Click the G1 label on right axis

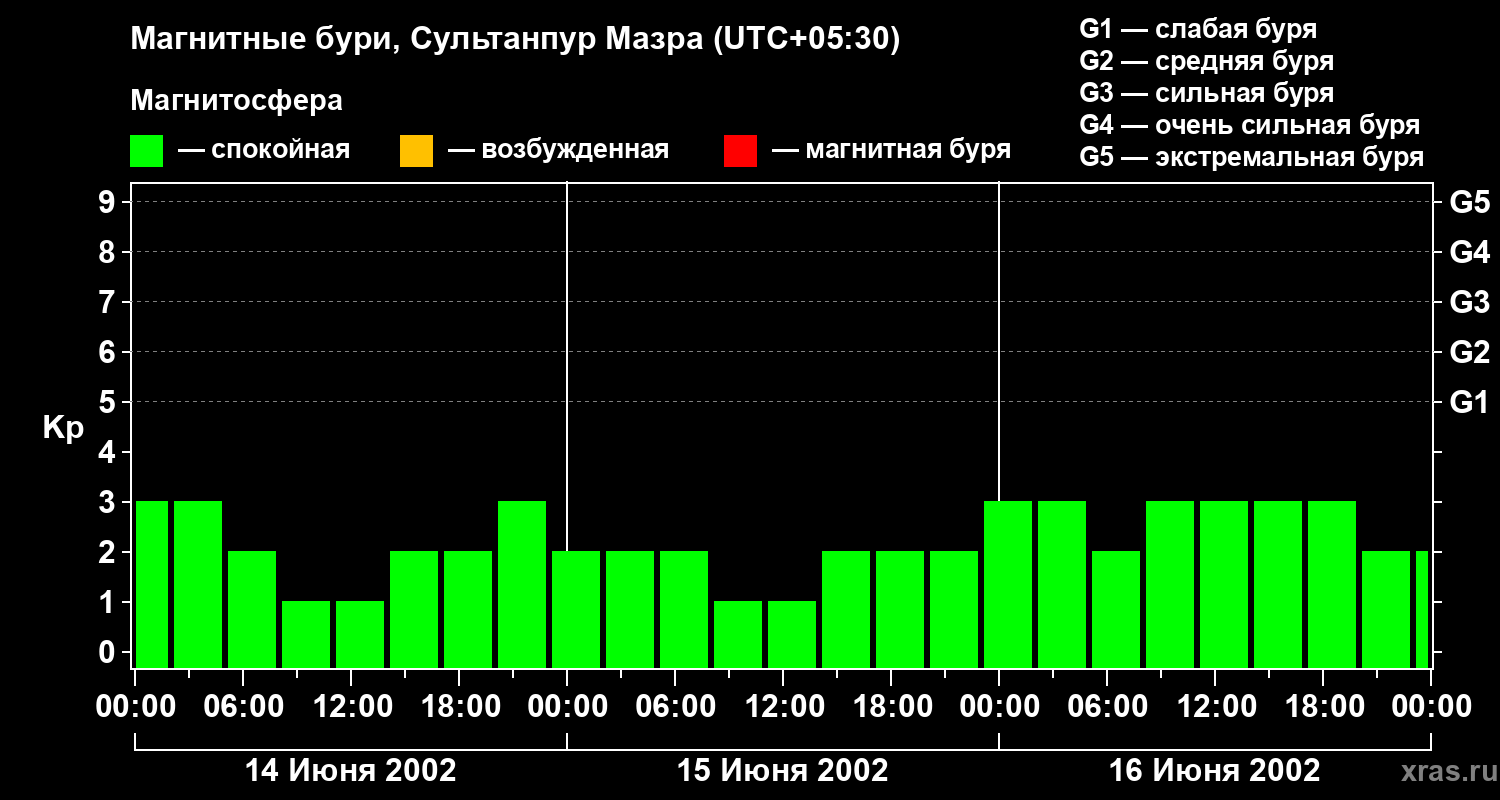pos(1469,402)
